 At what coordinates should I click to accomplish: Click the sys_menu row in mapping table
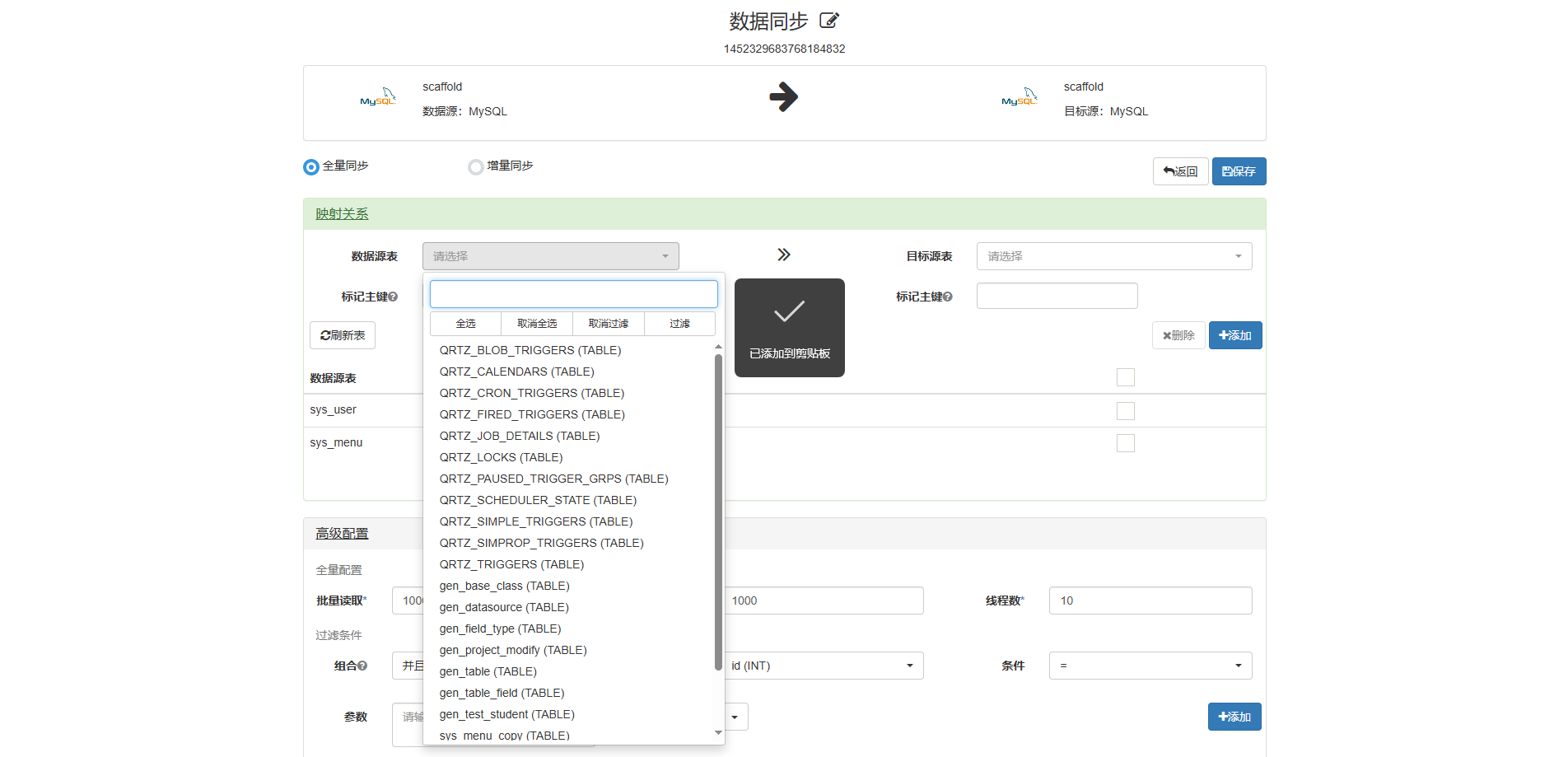[x=784, y=443]
